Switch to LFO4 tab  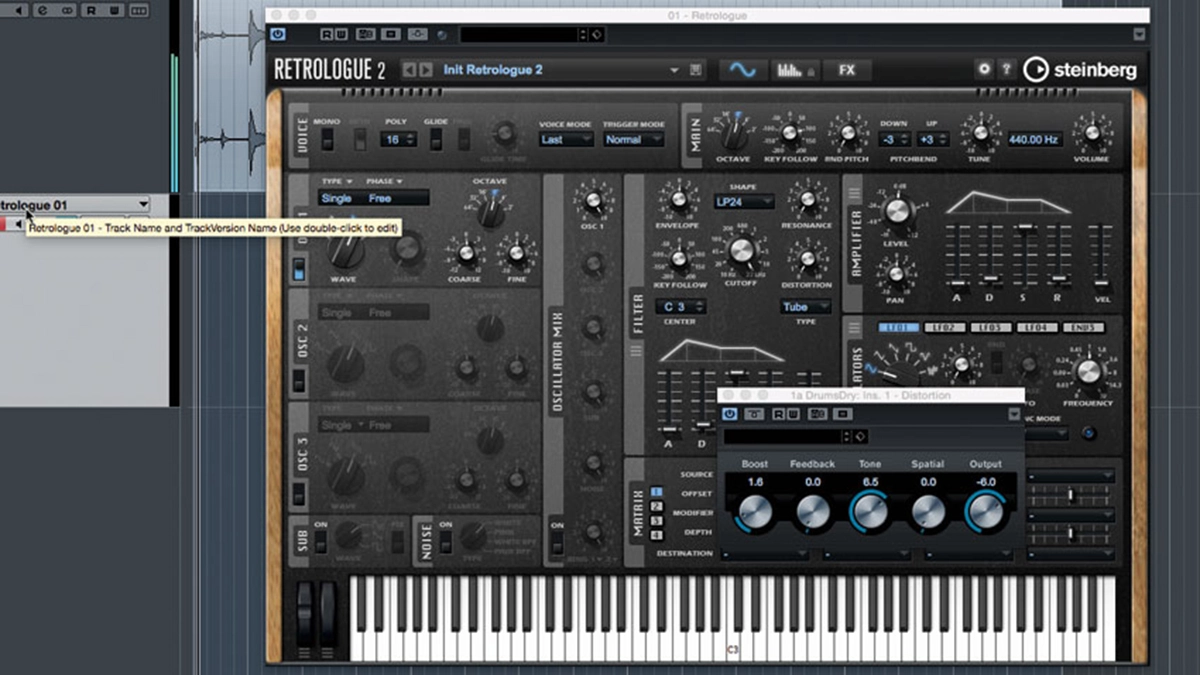click(1036, 328)
